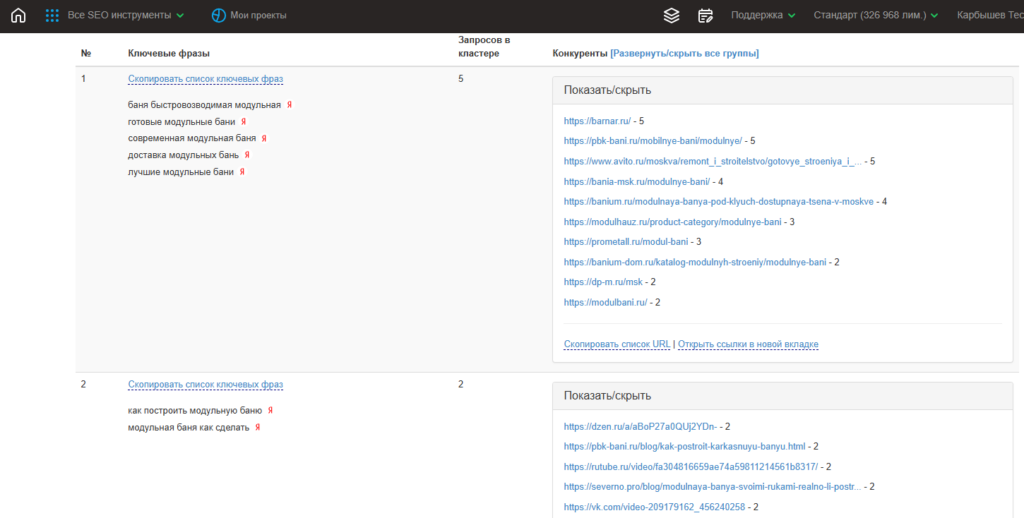Viewport: 1024px width, 518px height.
Task: Open the prometall.ru modul-bani link
Action: pyautogui.click(x=626, y=242)
